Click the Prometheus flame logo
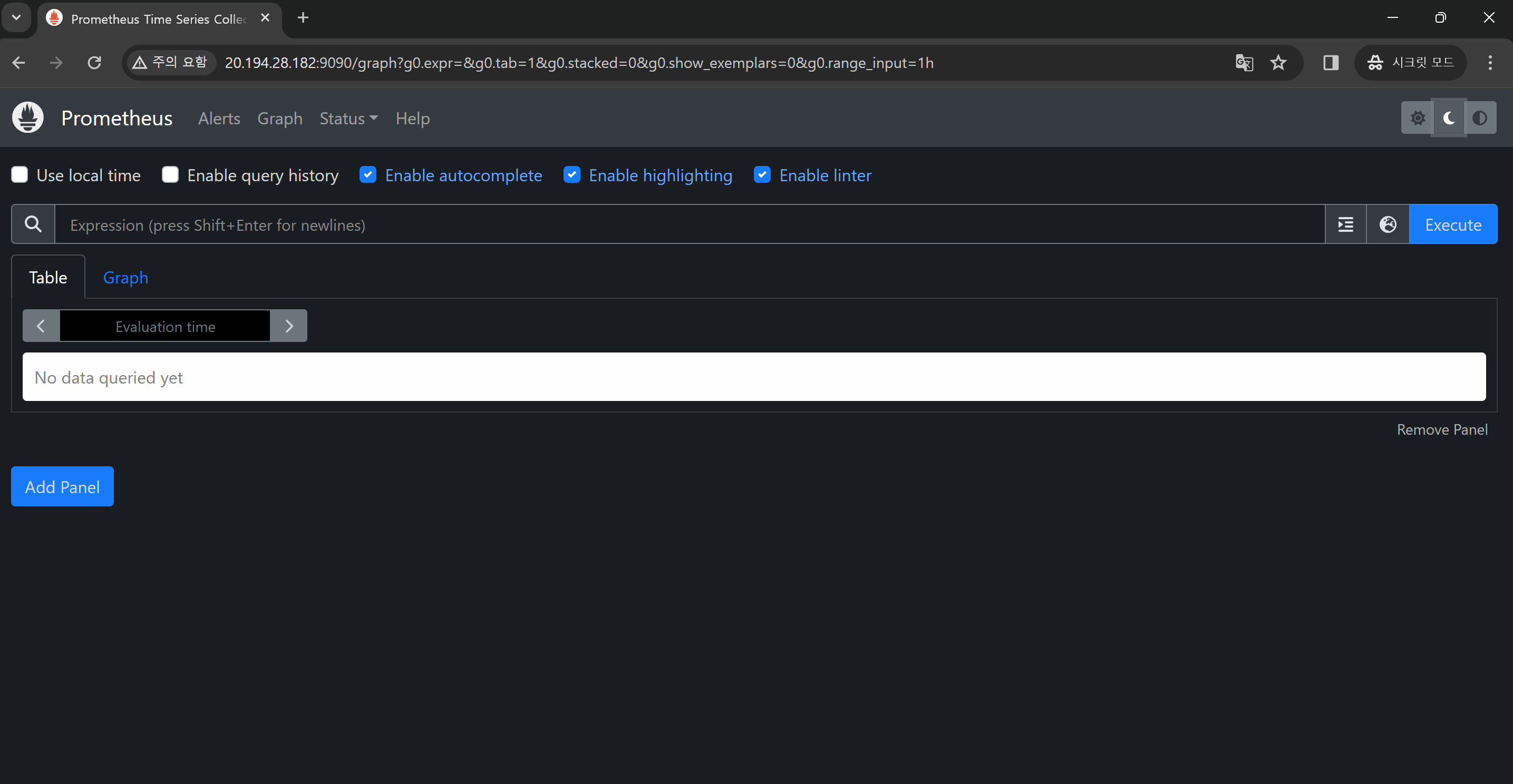 pyautogui.click(x=27, y=117)
